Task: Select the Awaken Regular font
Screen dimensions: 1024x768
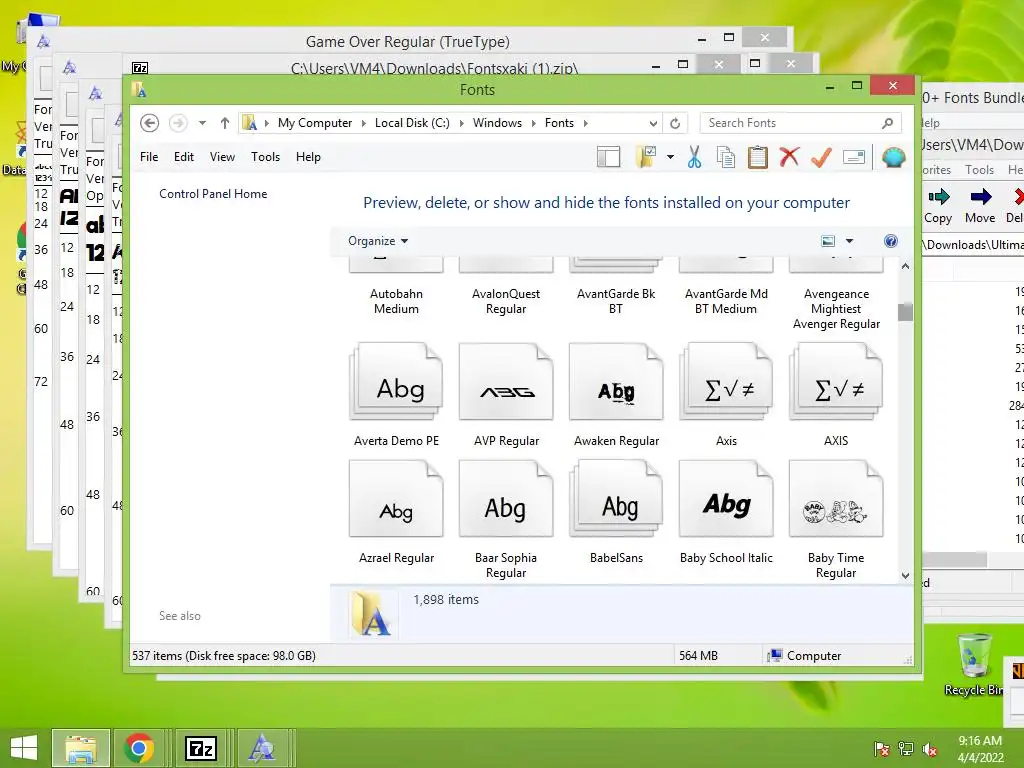Action: point(616,394)
